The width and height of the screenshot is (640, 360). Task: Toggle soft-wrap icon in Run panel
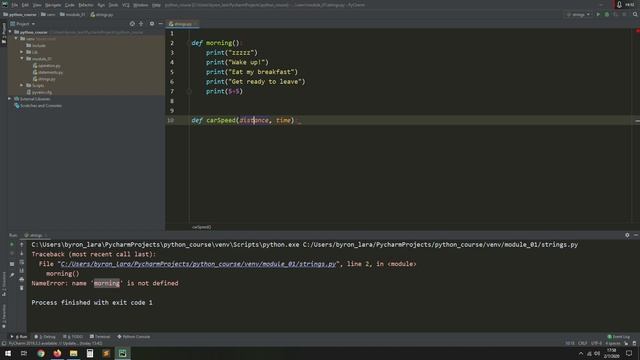[x=22, y=262]
